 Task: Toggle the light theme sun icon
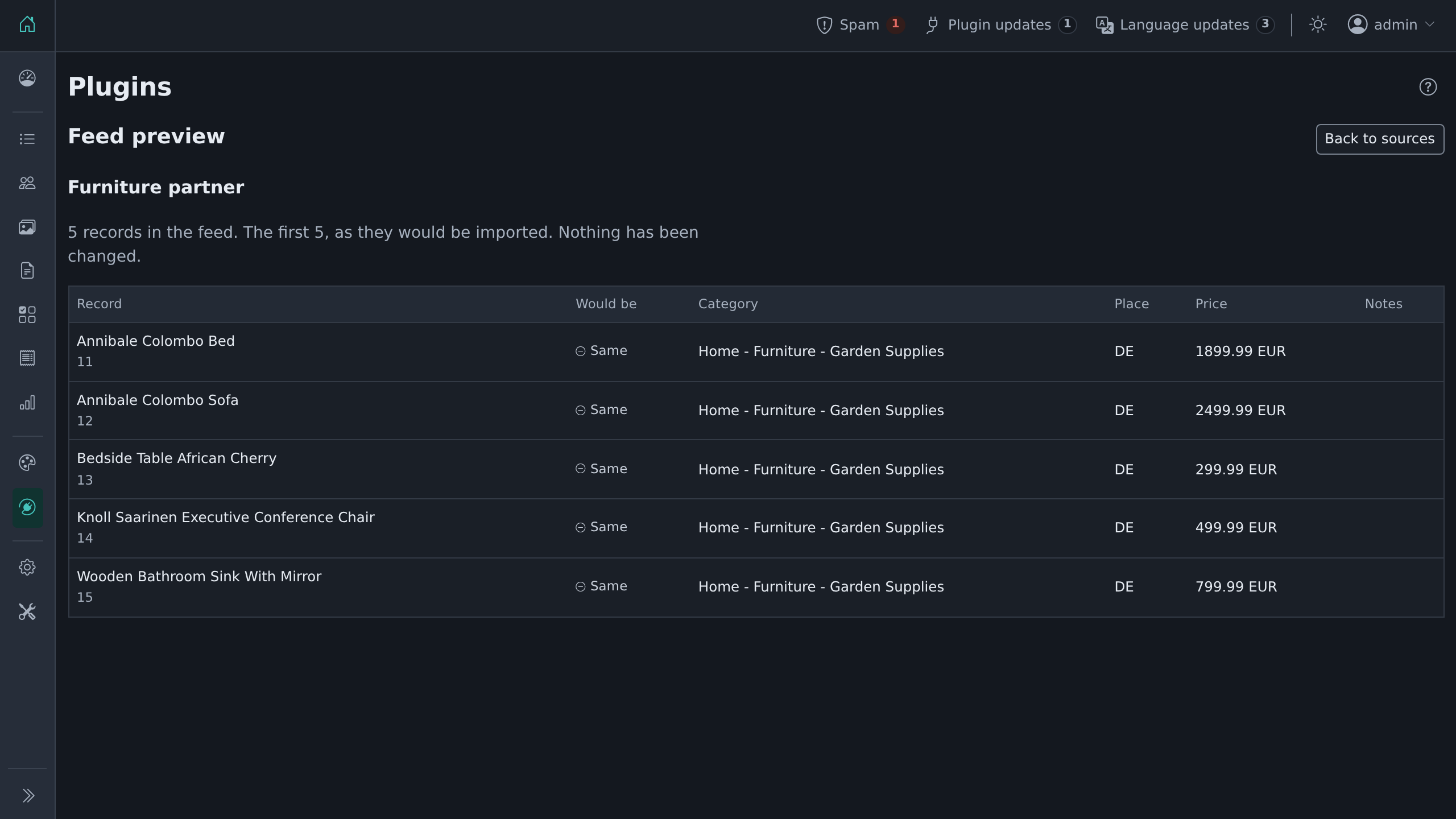click(1318, 24)
